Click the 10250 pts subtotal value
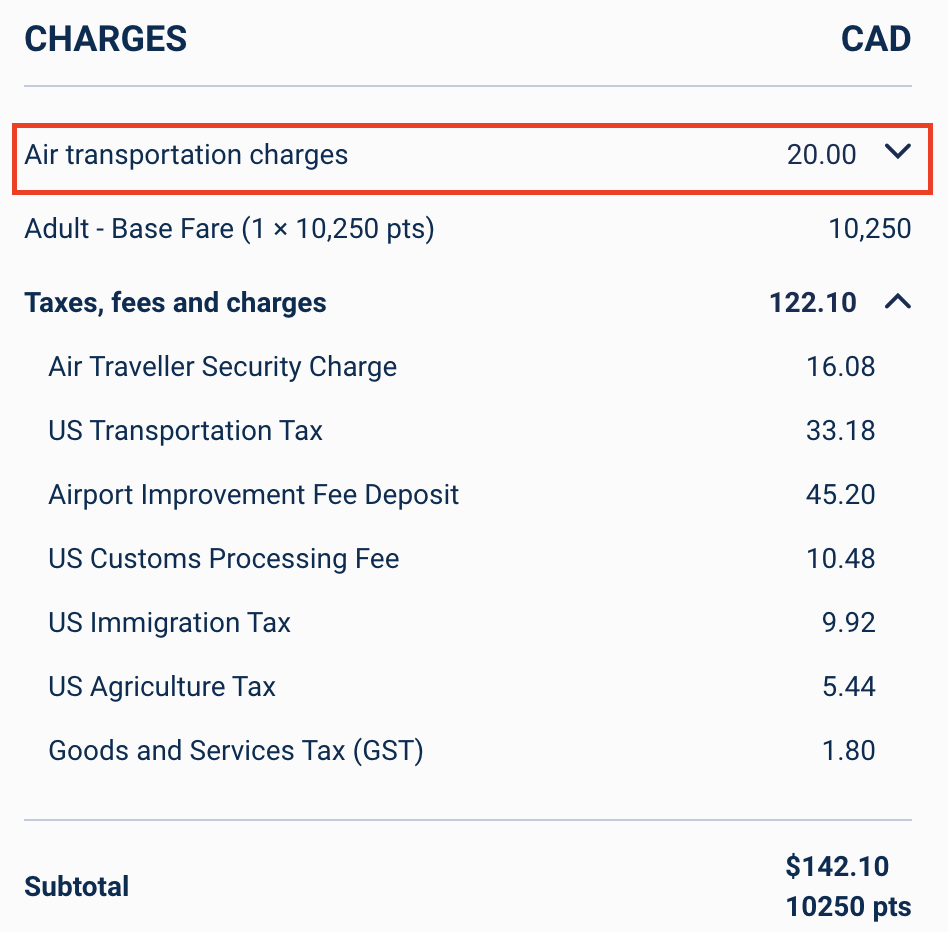The height and width of the screenshot is (932, 948). [x=848, y=907]
